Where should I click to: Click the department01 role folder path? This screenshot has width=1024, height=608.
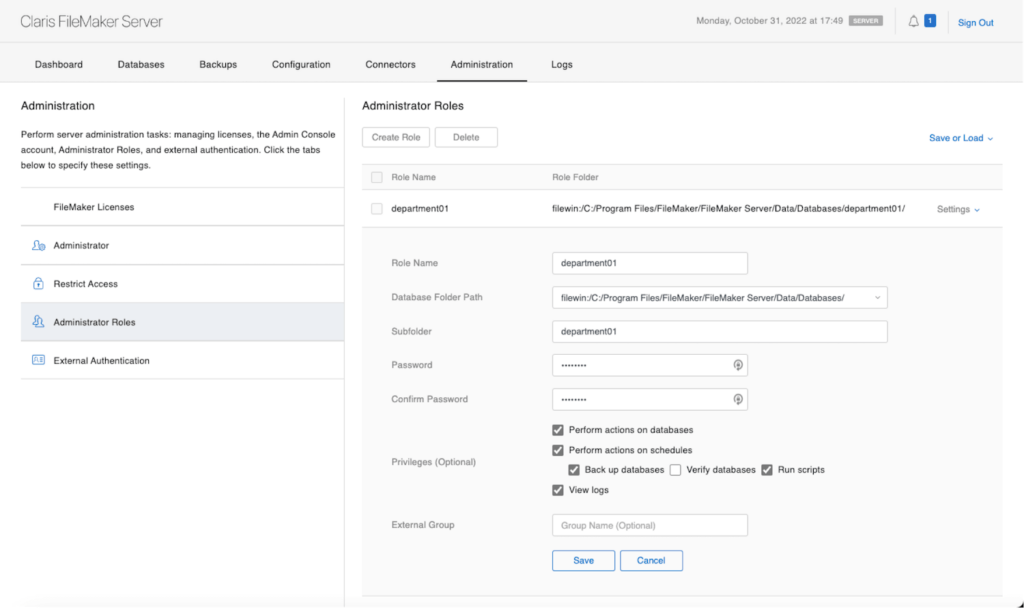tap(728, 208)
